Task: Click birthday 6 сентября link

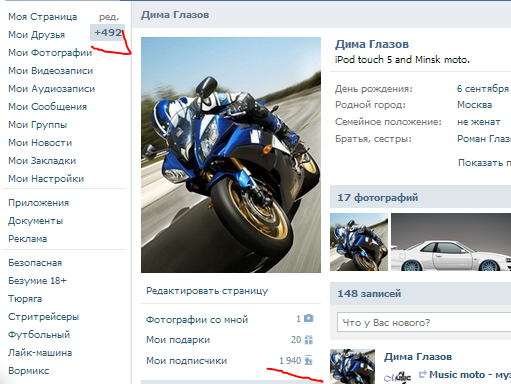Action: pyautogui.click(x=483, y=89)
